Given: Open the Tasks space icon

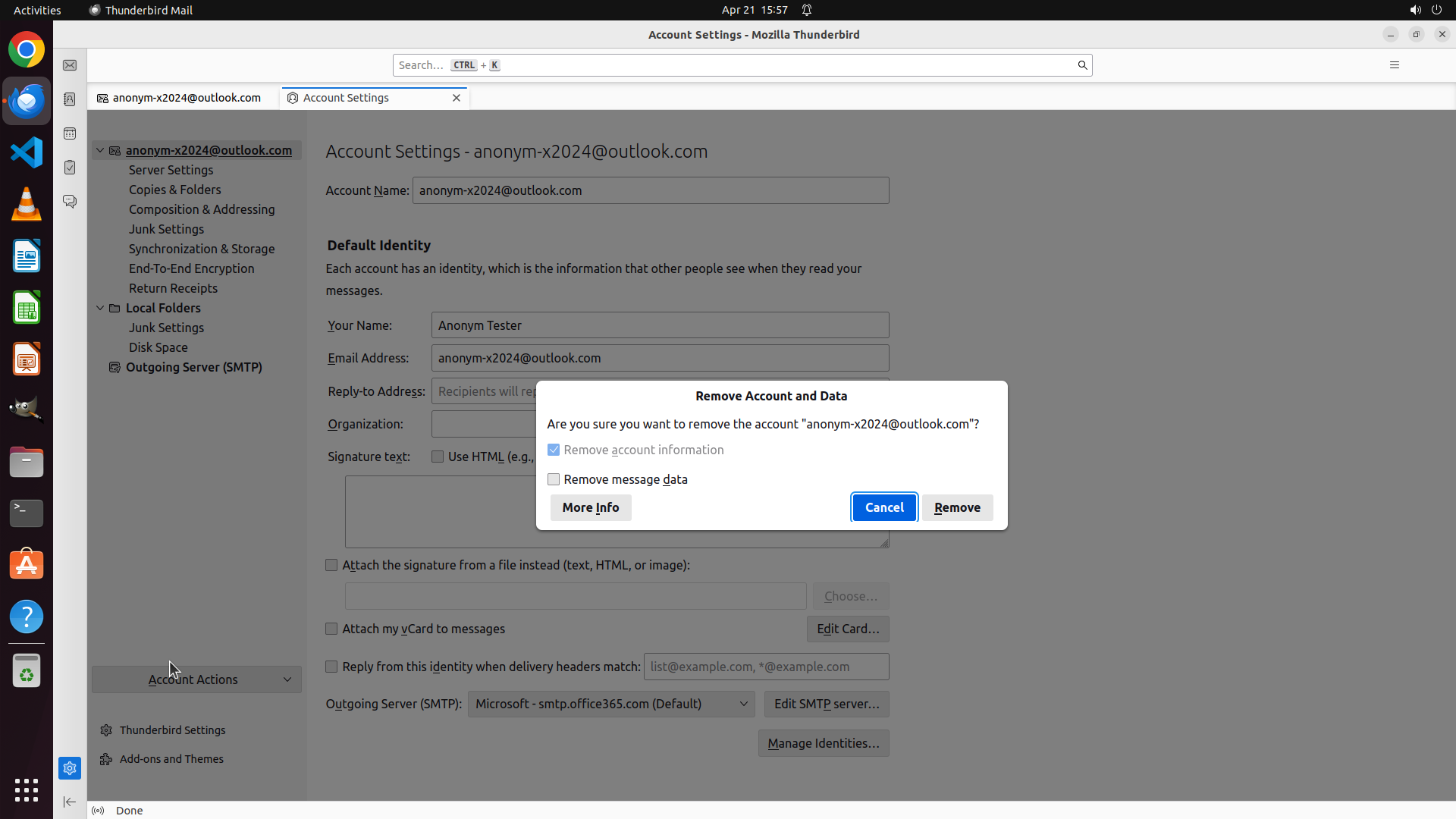Looking at the screenshot, I should pyautogui.click(x=70, y=168).
